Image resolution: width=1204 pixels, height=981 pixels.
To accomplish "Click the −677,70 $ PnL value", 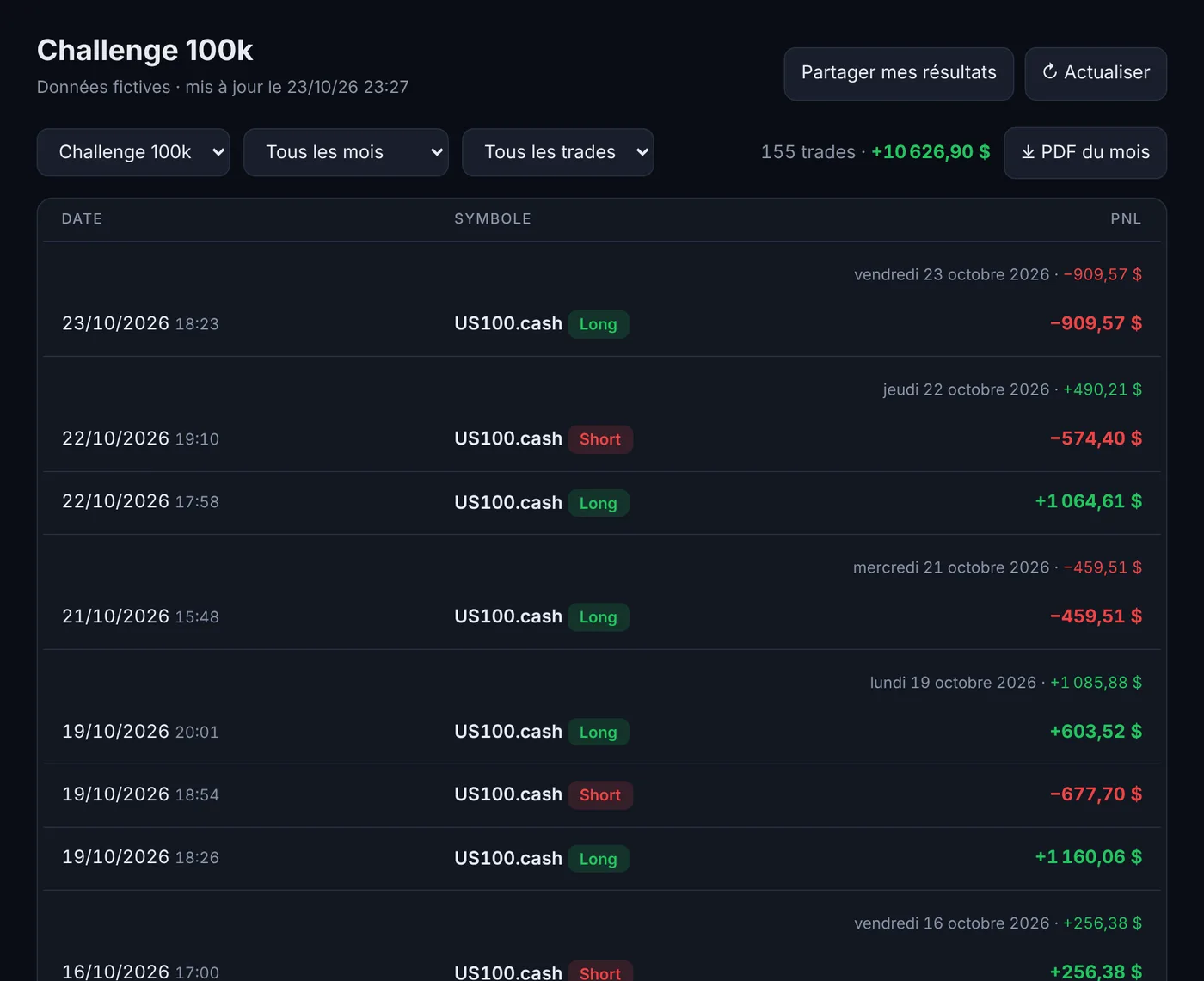I will 1096,794.
